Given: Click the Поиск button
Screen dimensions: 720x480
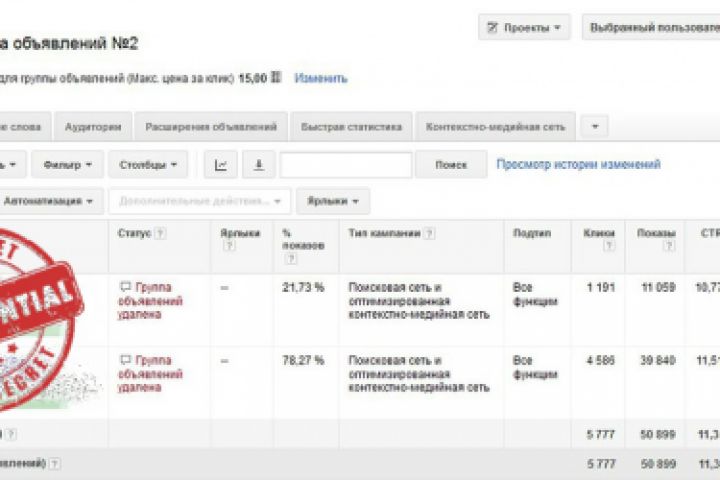Looking at the screenshot, I should point(451,164).
